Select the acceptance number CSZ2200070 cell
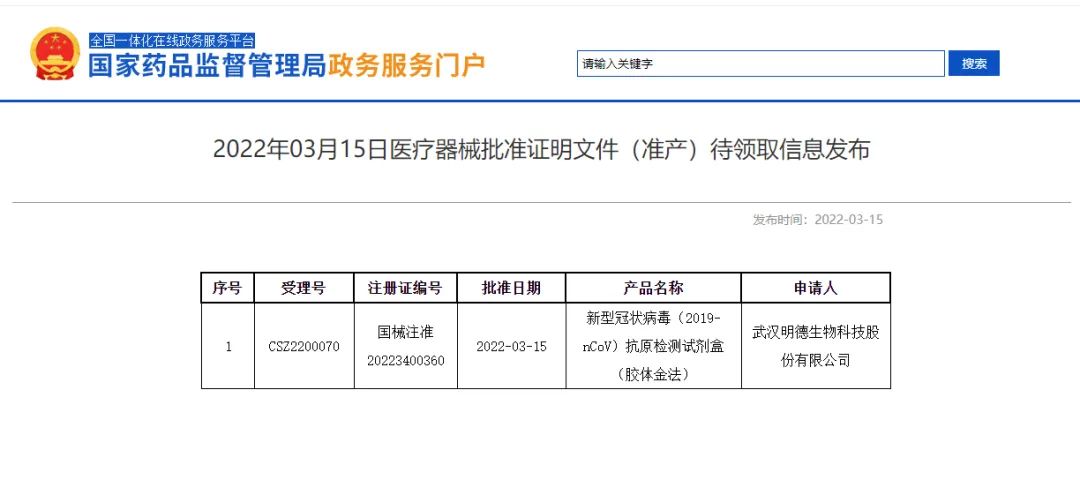This screenshot has height=480, width=1080. 303,346
